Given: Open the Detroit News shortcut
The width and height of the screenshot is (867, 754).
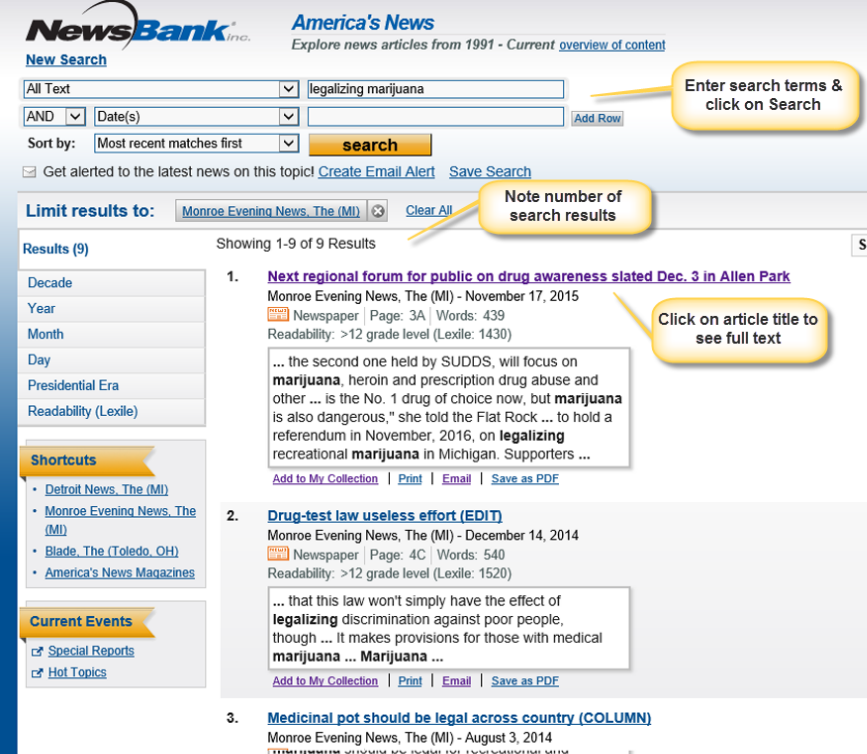Looking at the screenshot, I should point(107,489).
